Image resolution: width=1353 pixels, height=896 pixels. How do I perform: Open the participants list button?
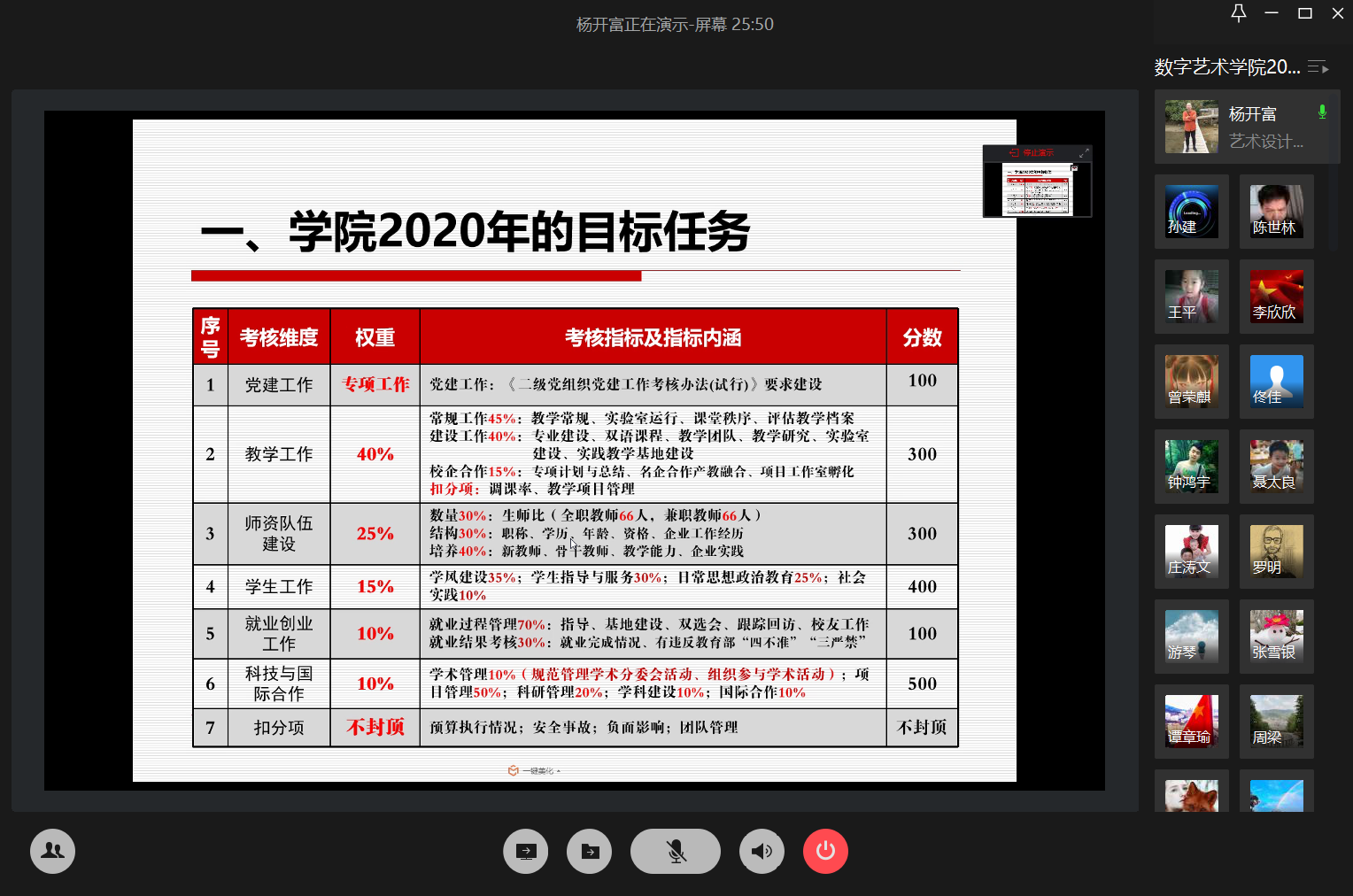coord(52,851)
